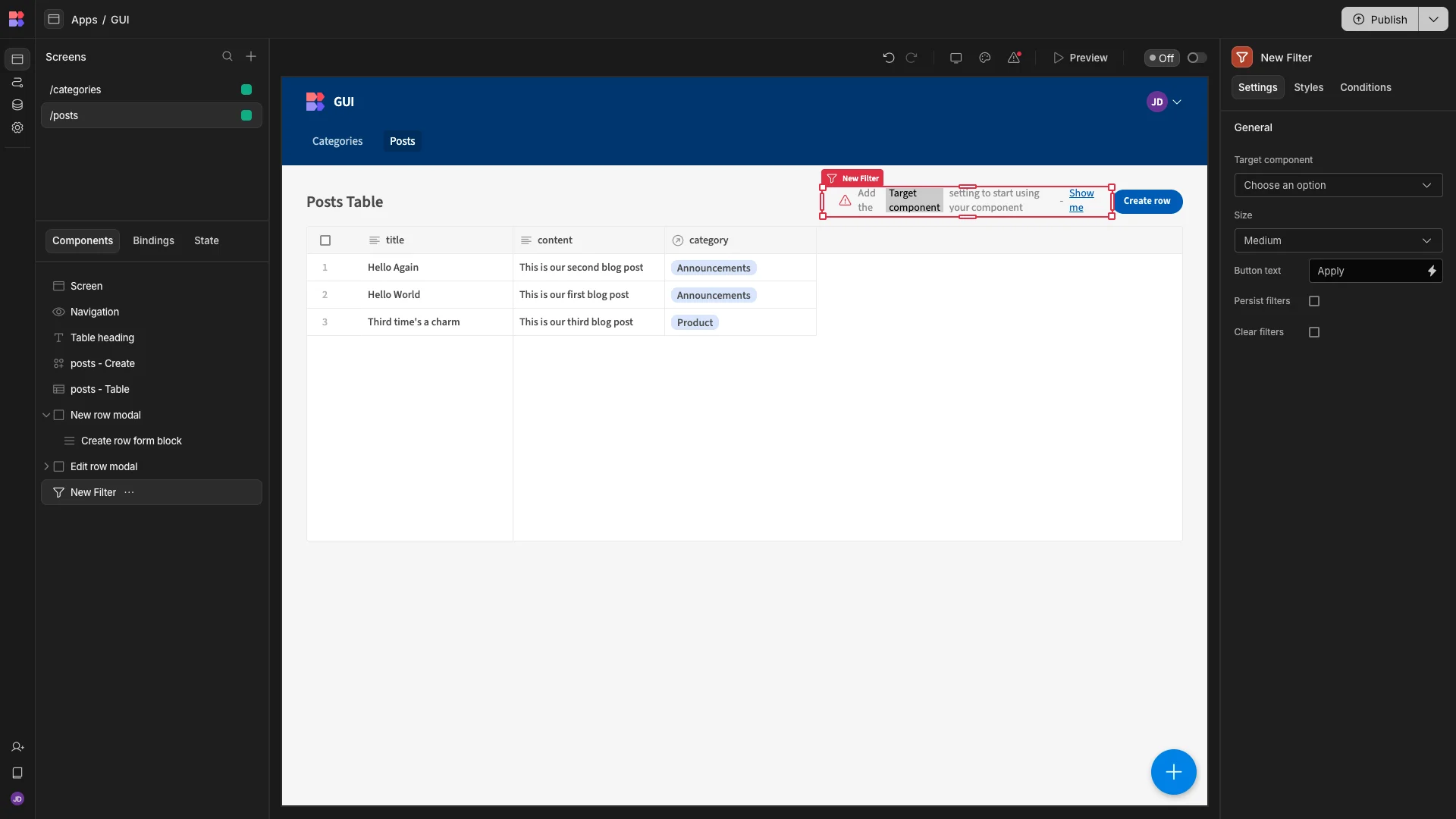The height and width of the screenshot is (819, 1456).
Task: Open the Data section in left sidebar
Action: click(17, 105)
